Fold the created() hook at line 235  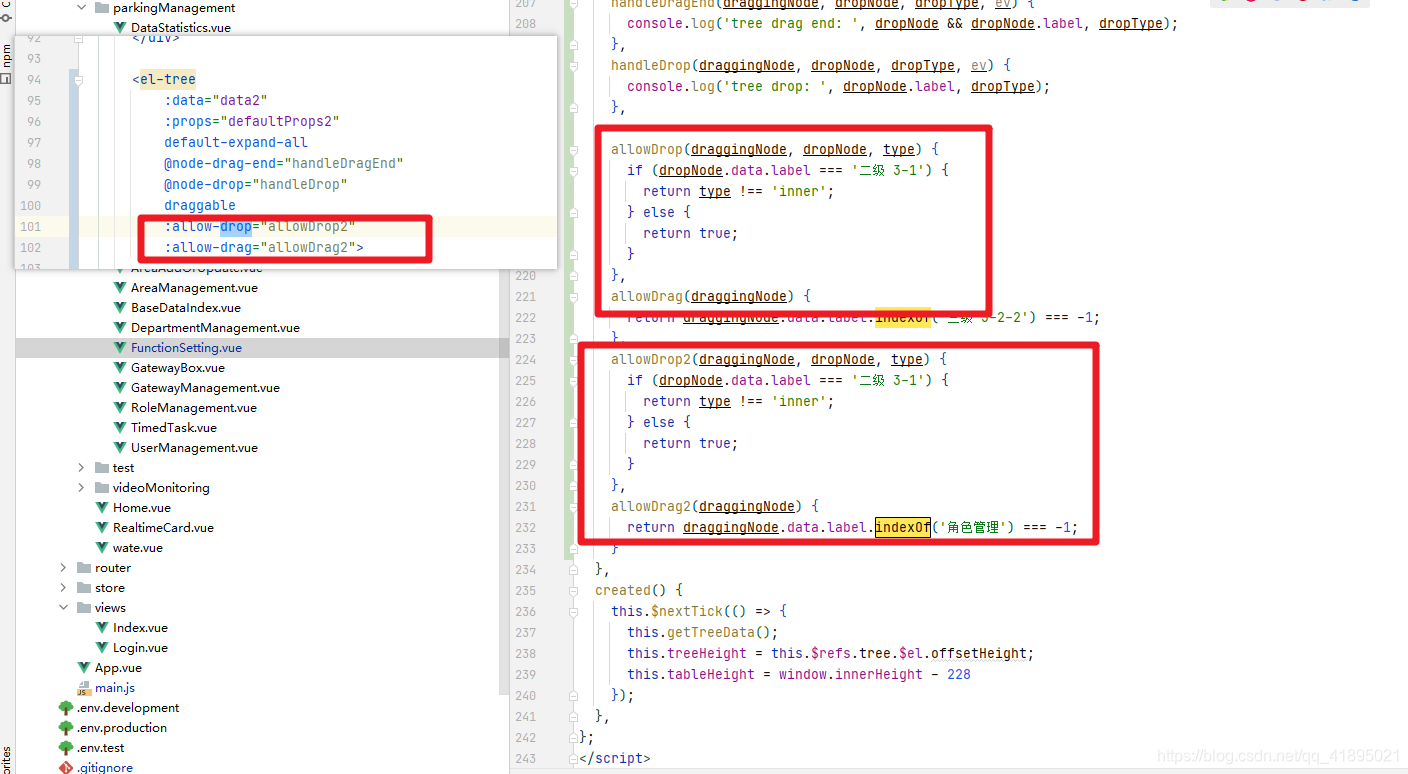(573, 590)
